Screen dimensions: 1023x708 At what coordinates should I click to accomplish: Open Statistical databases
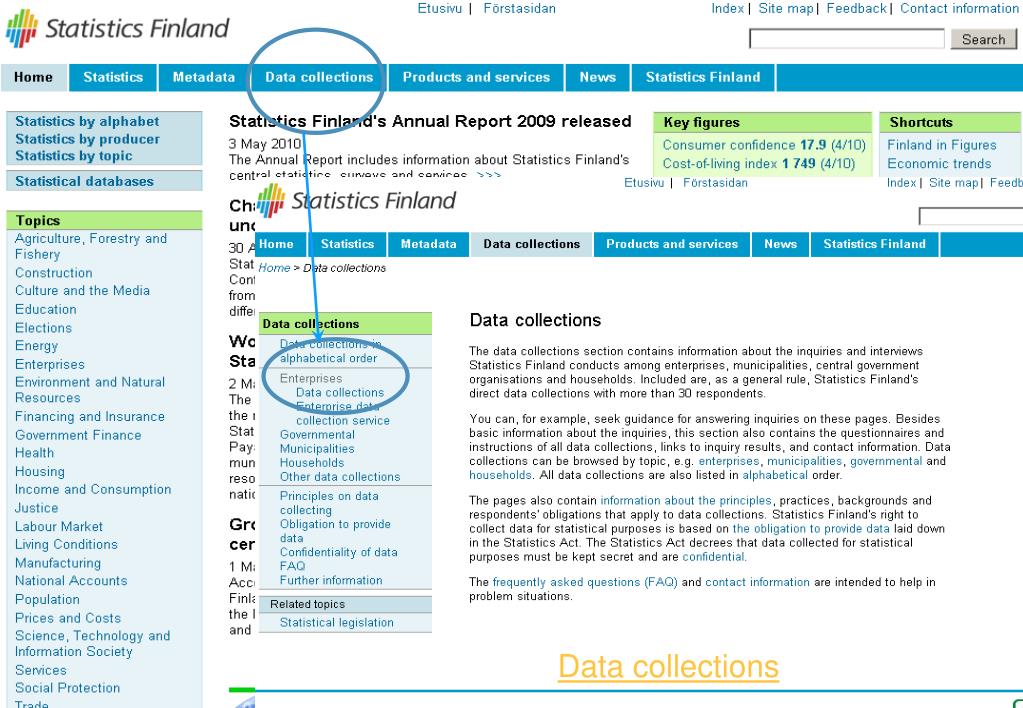coord(84,181)
